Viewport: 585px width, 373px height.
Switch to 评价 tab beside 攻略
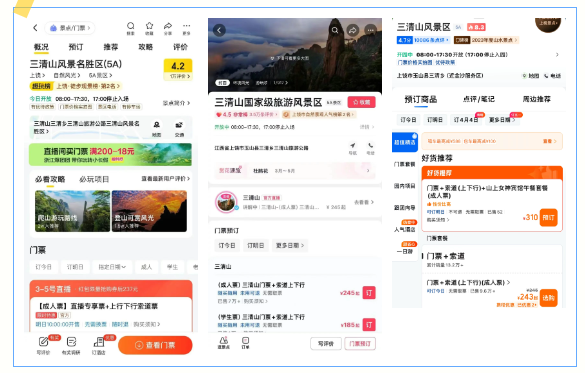coord(180,47)
